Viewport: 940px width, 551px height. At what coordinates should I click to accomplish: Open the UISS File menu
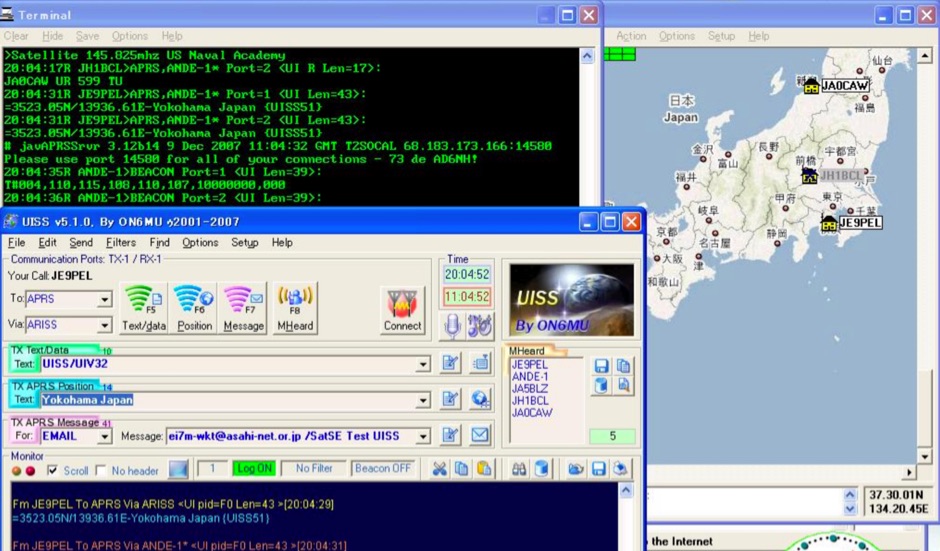pos(16,242)
